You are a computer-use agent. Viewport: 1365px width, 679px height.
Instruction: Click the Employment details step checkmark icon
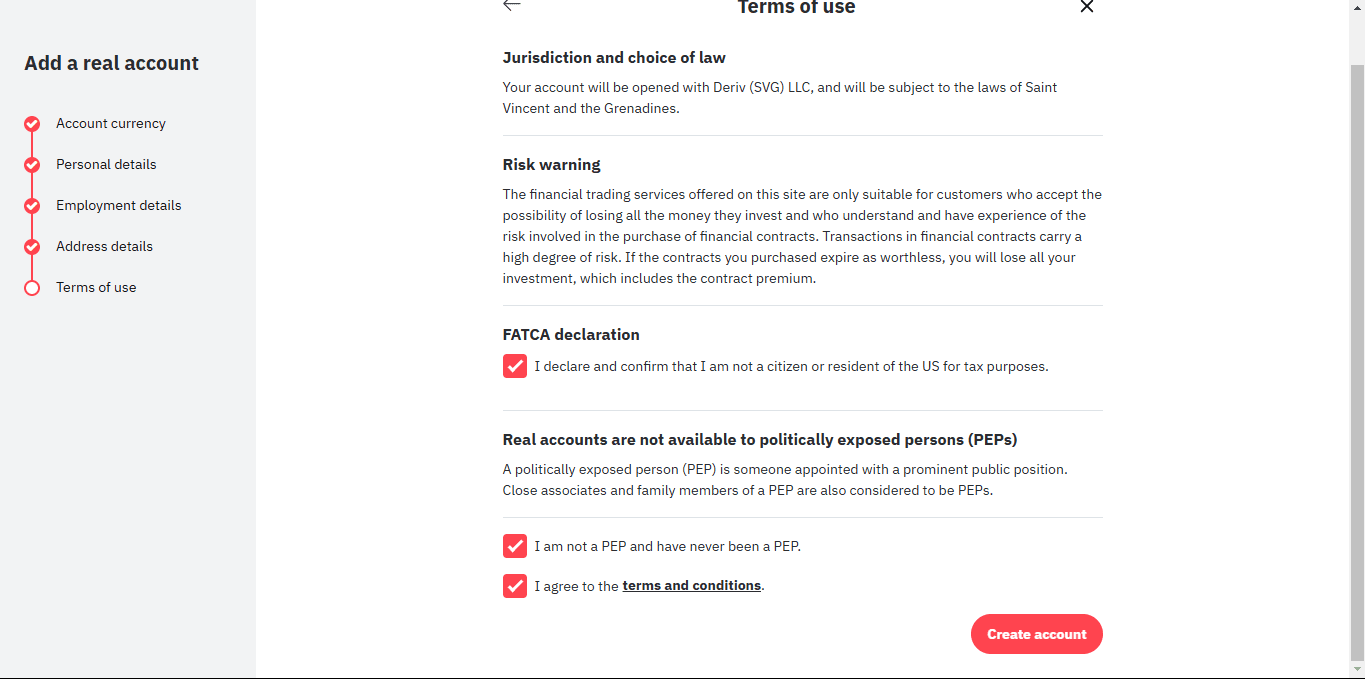pyautogui.click(x=32, y=206)
